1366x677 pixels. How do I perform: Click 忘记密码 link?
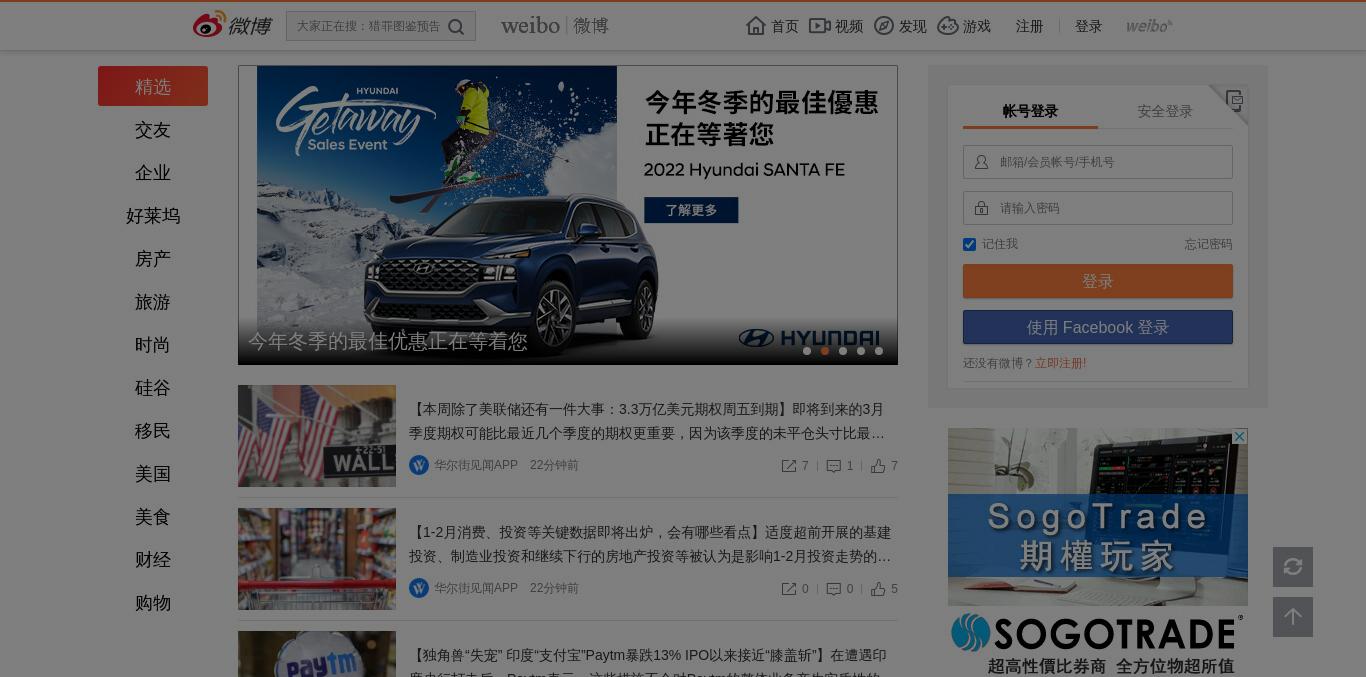[x=1208, y=244]
